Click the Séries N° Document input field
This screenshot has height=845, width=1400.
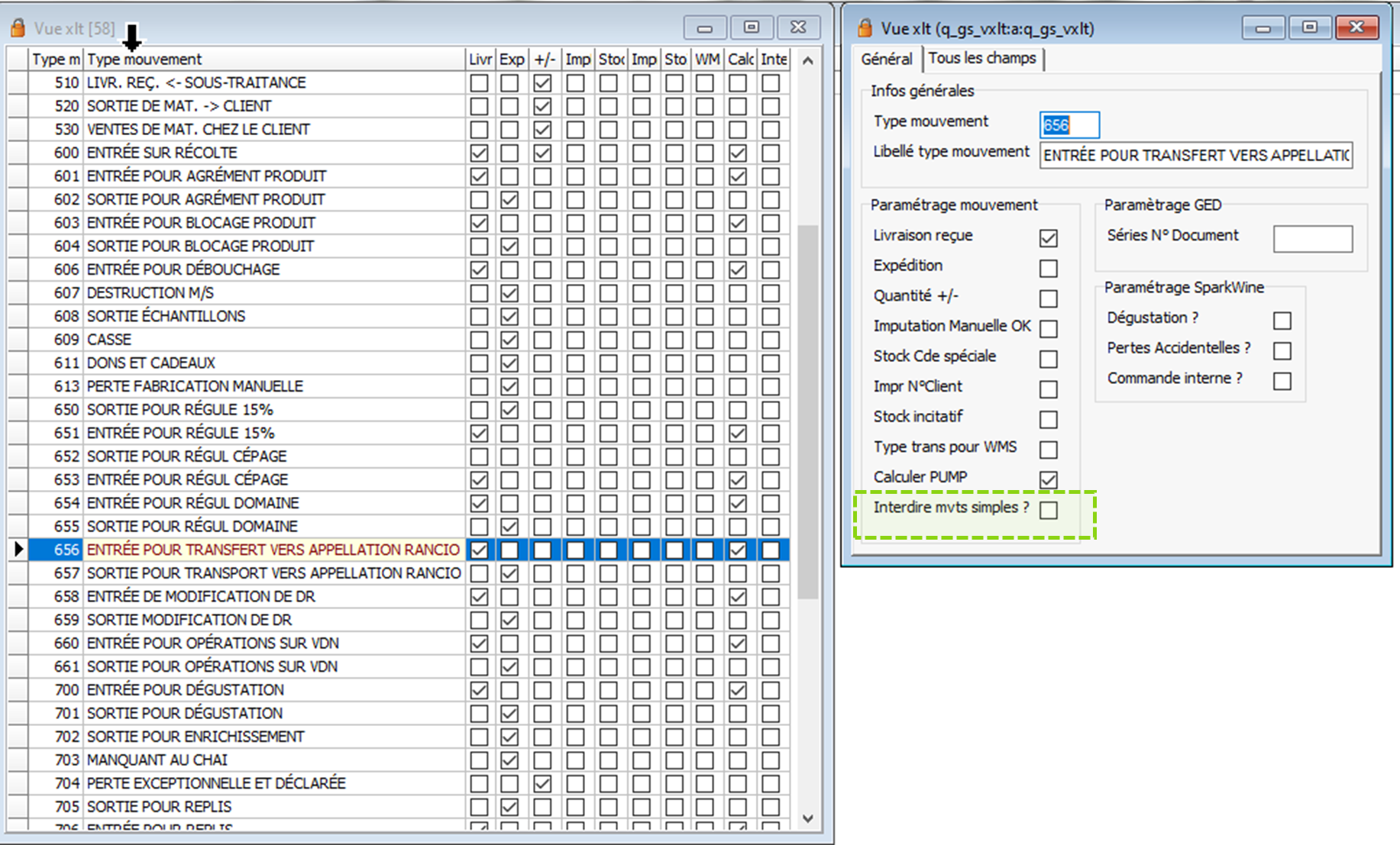pos(1312,239)
